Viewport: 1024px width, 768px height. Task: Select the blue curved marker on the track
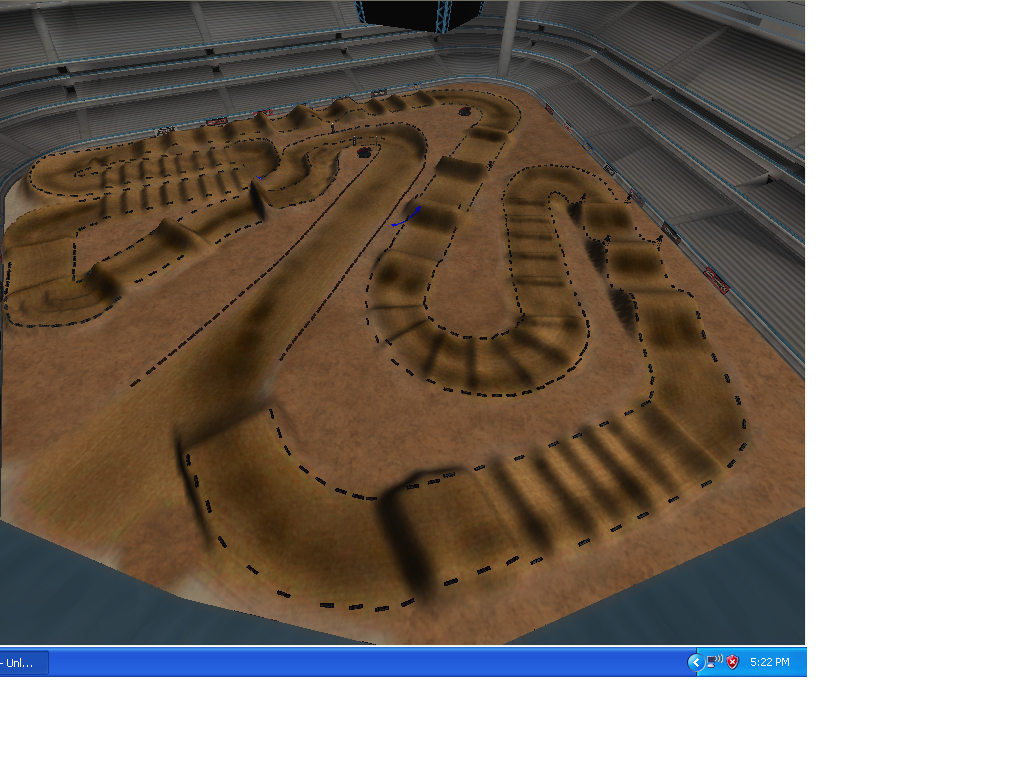(405, 215)
